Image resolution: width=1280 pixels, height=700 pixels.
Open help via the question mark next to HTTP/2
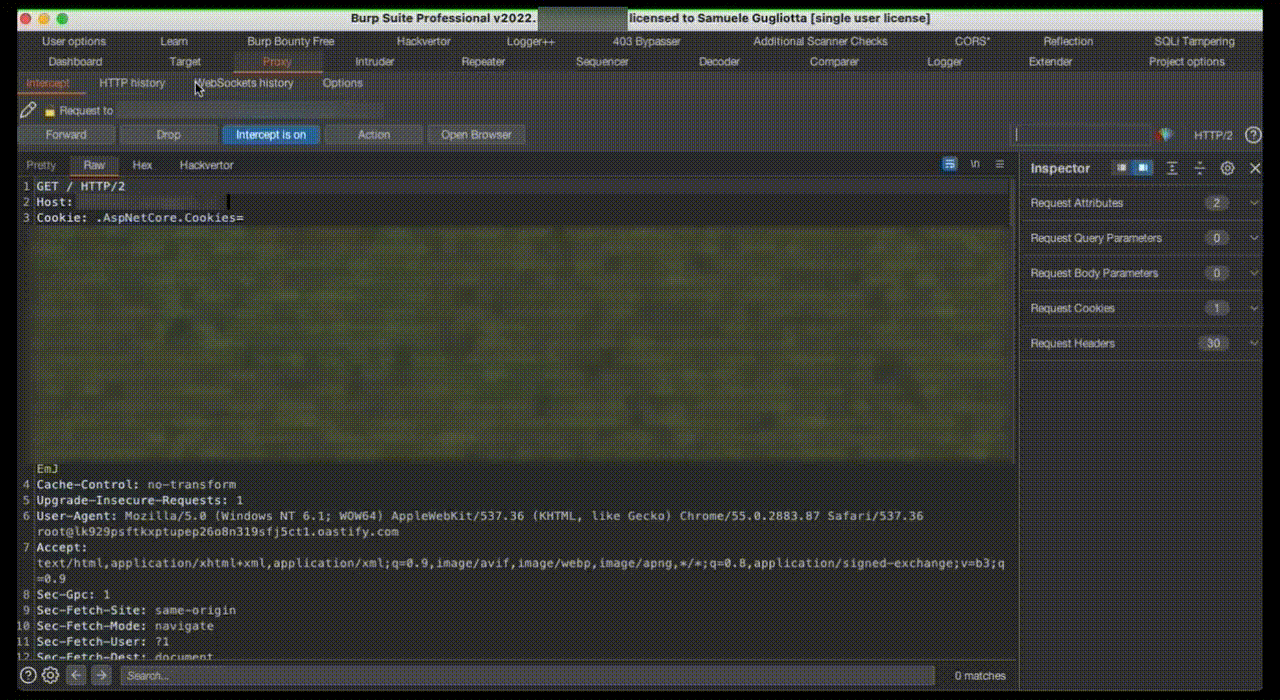pyautogui.click(x=1252, y=135)
